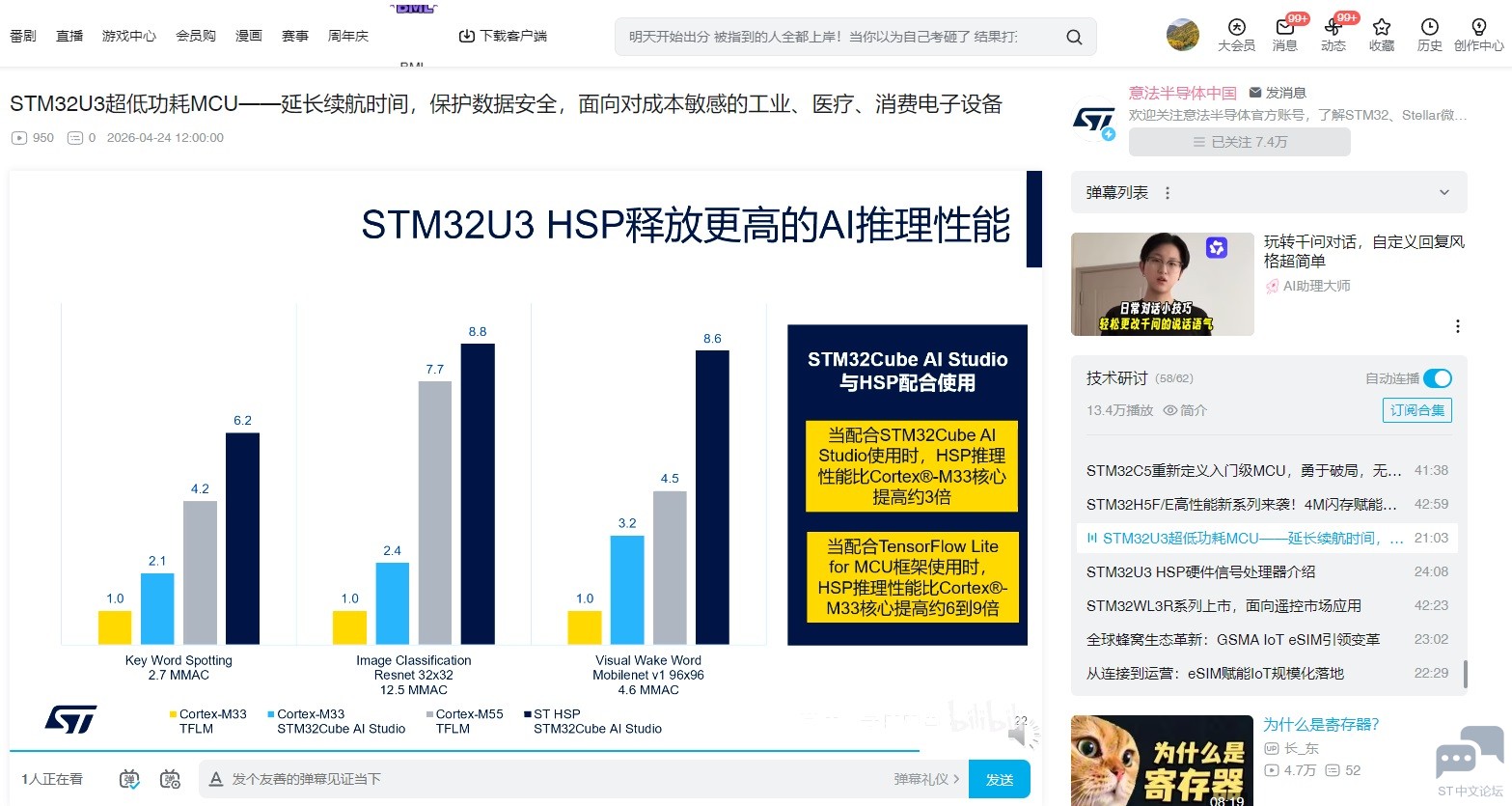The width and height of the screenshot is (1512, 806).
Task: Click the 发送 send button
Action: pos(1000,779)
